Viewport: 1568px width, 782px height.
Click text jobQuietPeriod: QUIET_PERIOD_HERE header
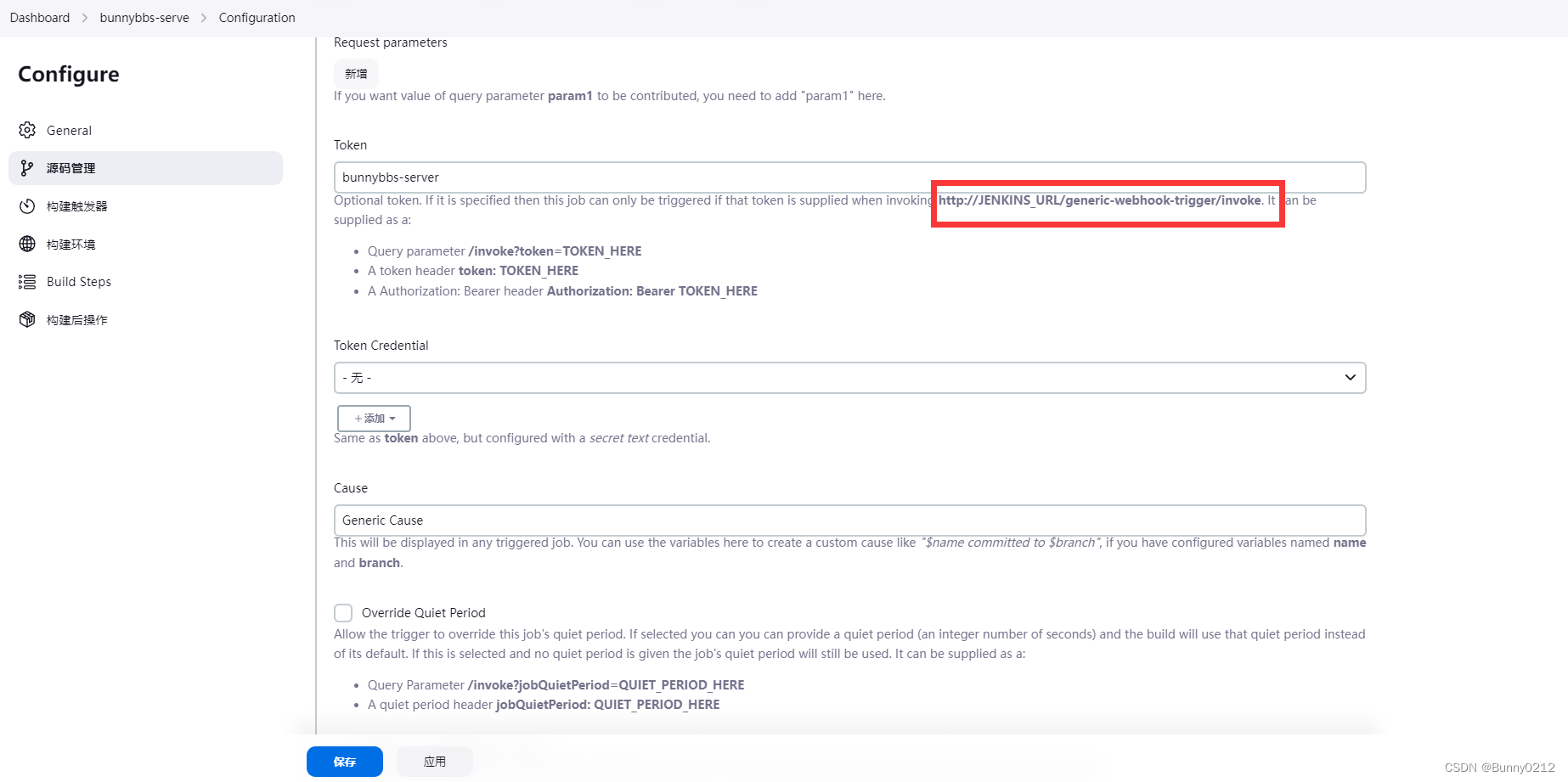pos(608,705)
